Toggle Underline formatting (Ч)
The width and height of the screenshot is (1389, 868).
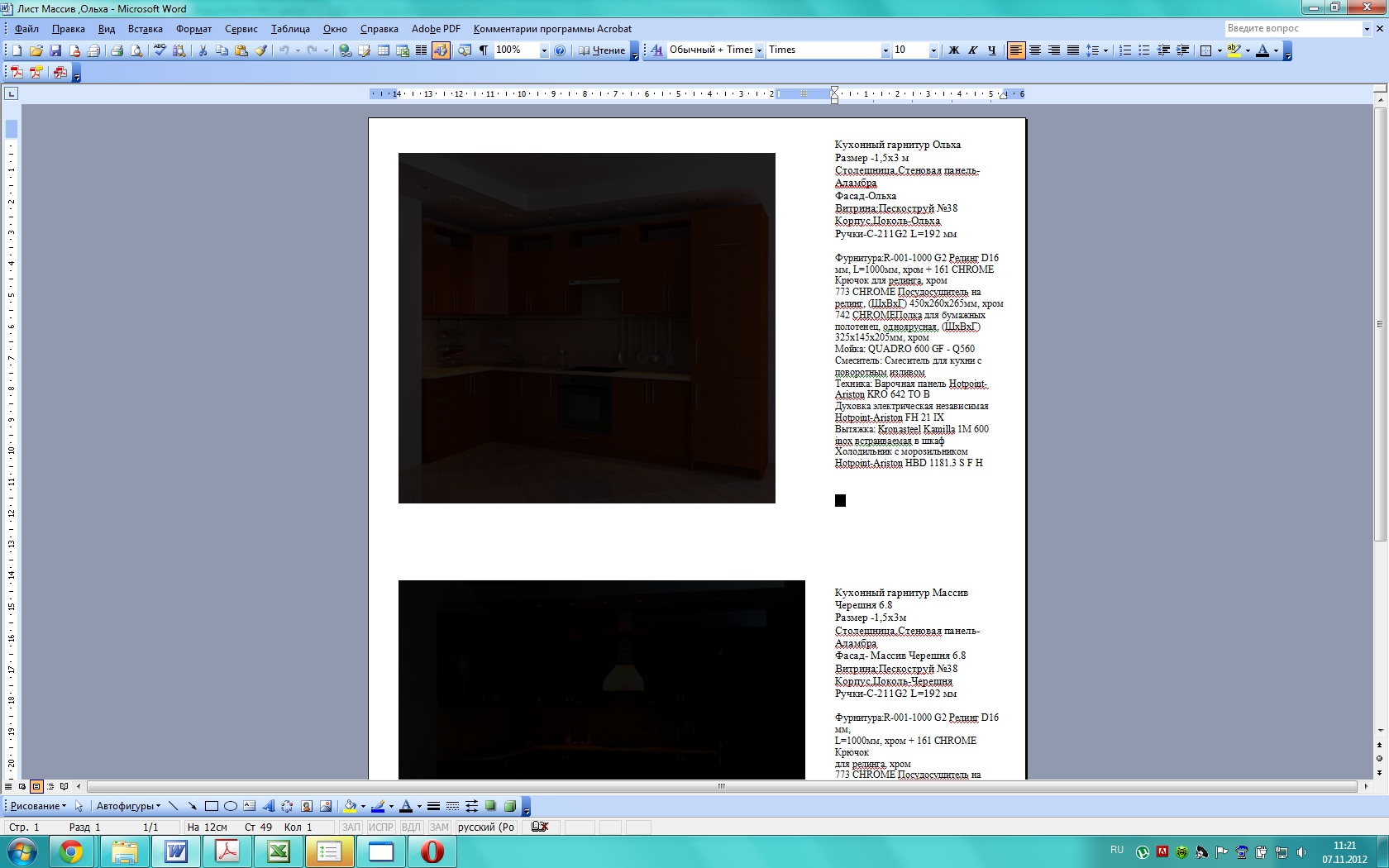(x=991, y=50)
